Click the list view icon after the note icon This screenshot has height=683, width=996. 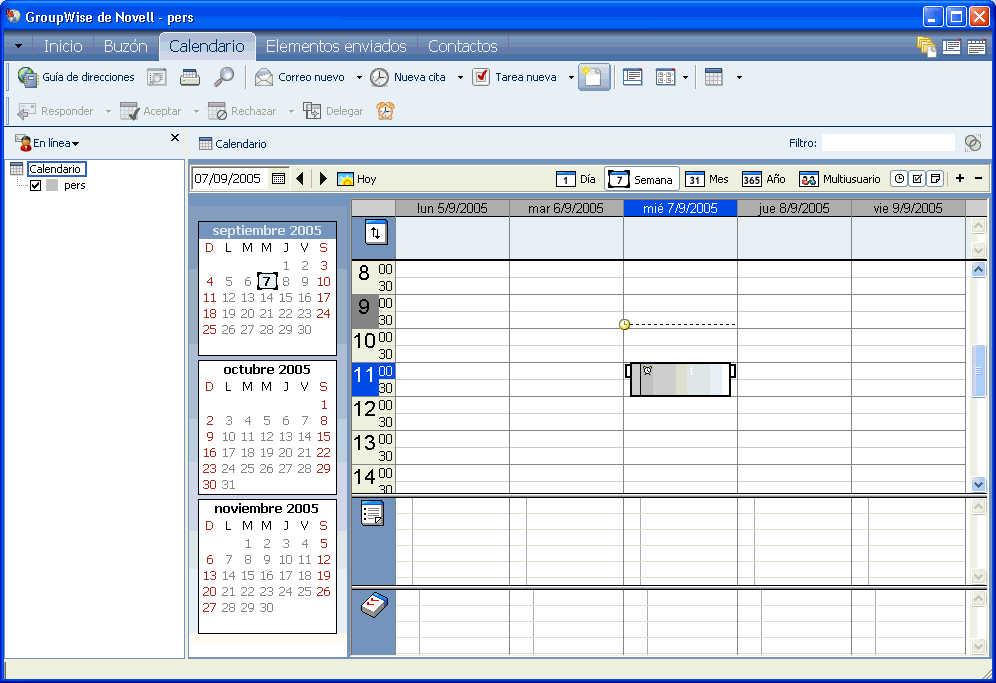(x=632, y=78)
